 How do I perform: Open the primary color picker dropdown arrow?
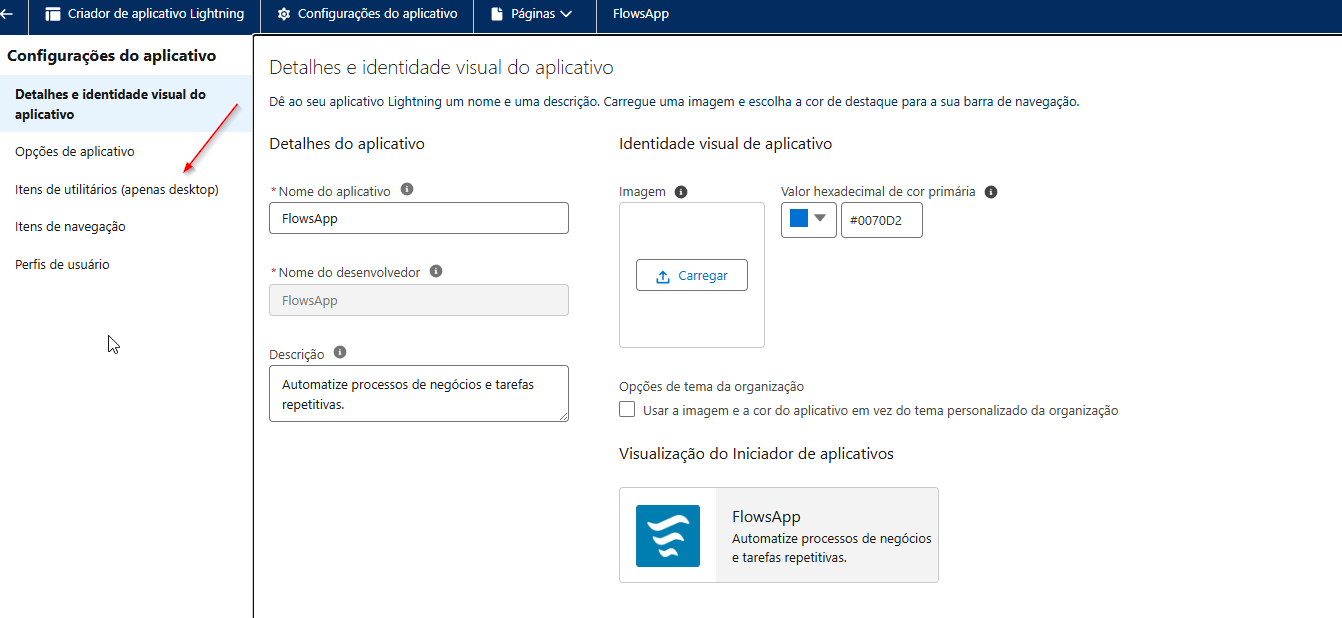coord(821,218)
